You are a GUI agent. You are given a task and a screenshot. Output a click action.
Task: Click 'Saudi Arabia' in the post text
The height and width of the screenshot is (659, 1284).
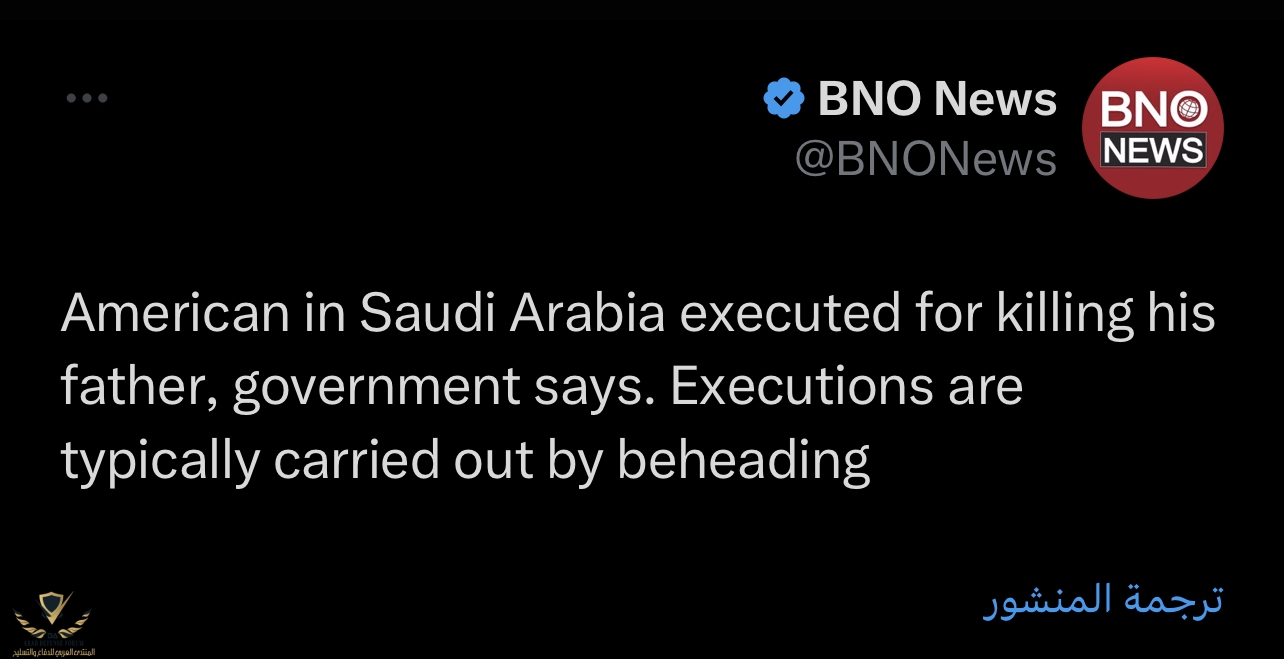click(512, 314)
